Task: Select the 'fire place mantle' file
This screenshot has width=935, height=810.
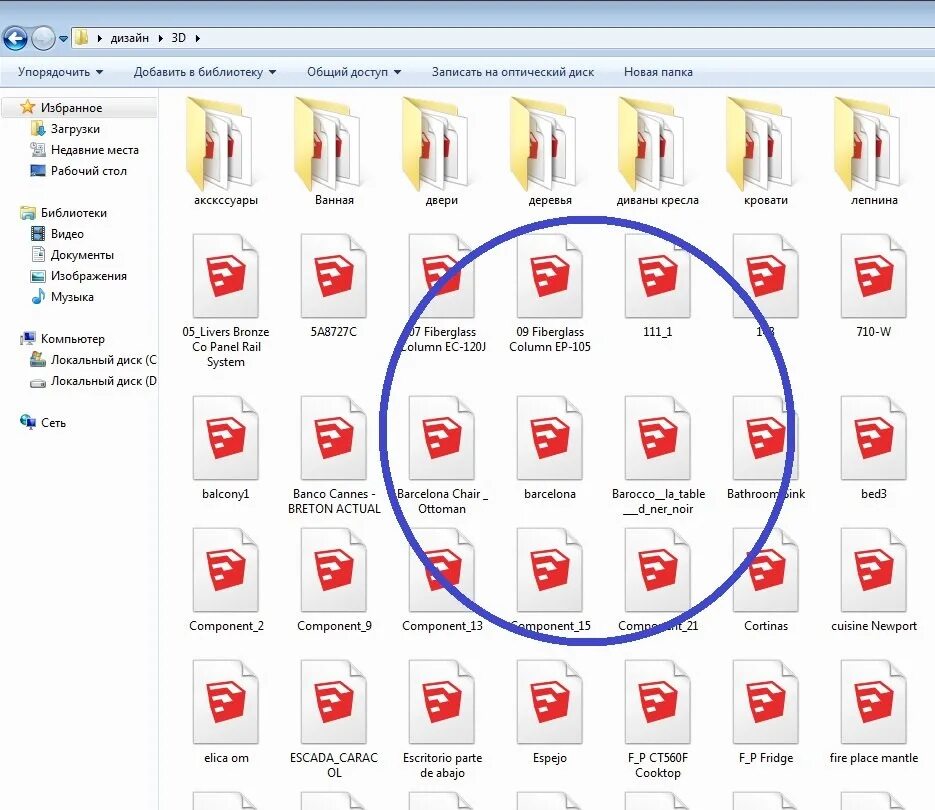Action: [x=874, y=712]
